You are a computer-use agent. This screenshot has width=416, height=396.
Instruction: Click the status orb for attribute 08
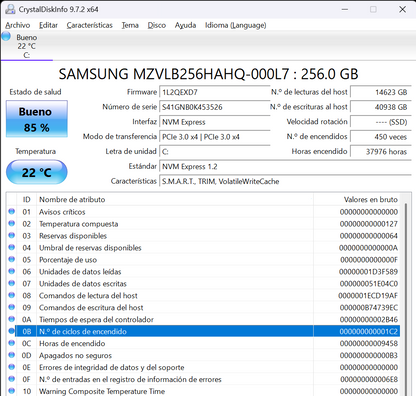click(12, 295)
